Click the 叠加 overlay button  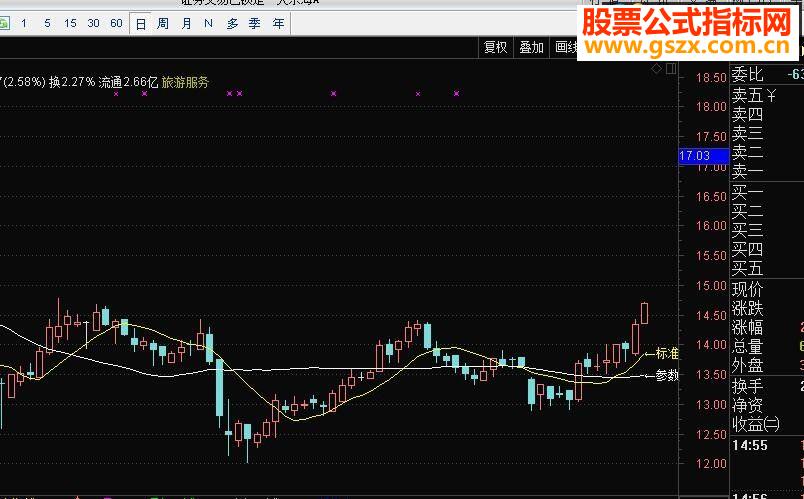pyautogui.click(x=531, y=48)
